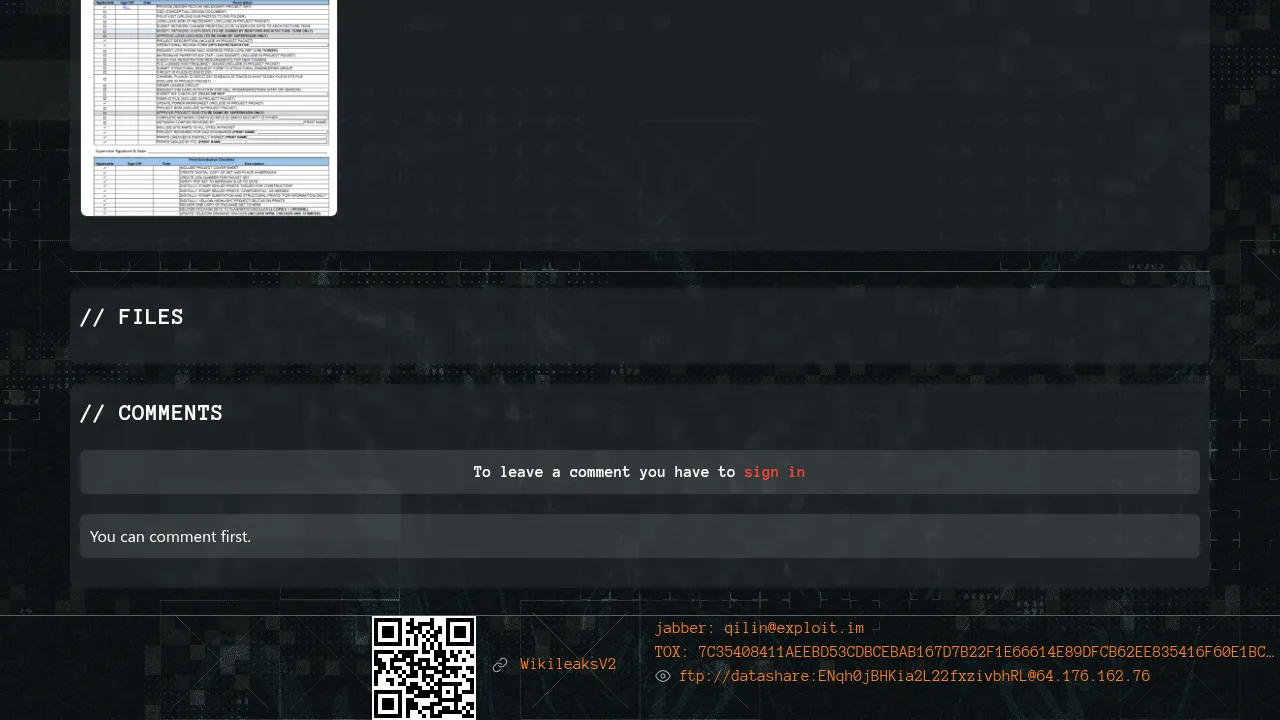Viewport: 1280px width, 720px height.
Task: Click the red sign in link
Action: click(x=774, y=472)
